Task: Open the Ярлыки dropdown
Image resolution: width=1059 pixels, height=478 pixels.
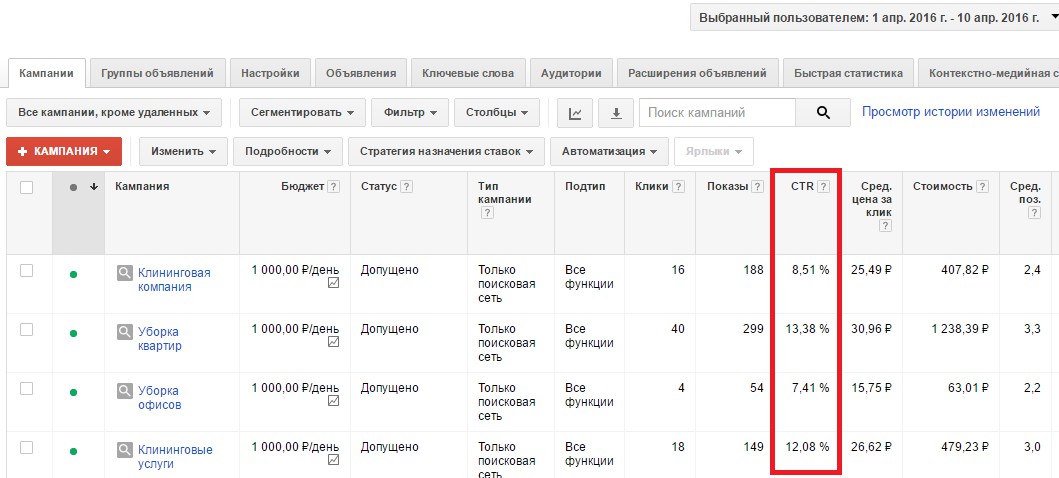Action: tap(714, 151)
